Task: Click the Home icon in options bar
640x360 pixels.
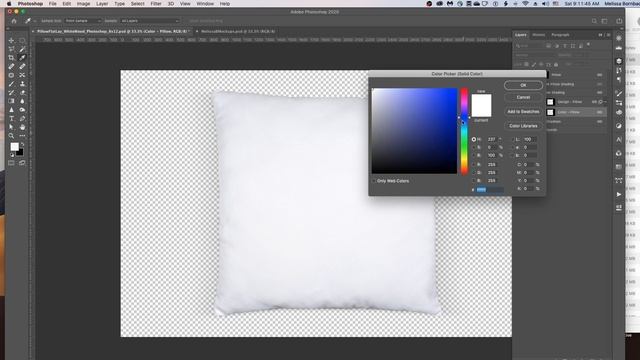Action: pos(14,21)
